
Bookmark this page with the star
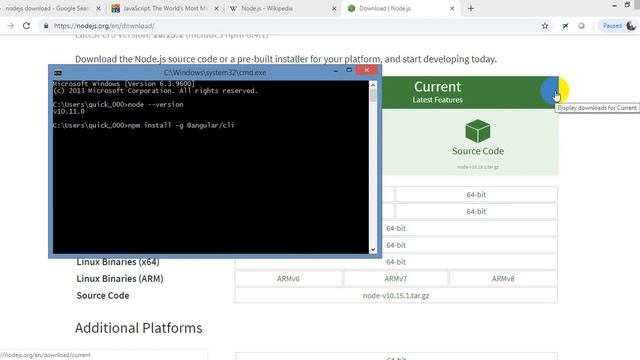(545, 26)
